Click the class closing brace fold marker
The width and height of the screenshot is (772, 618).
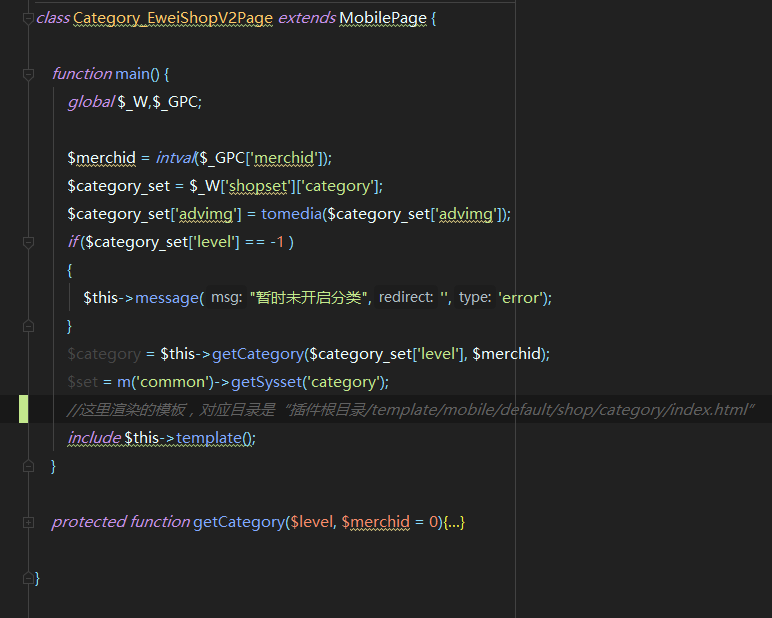[x=28, y=578]
